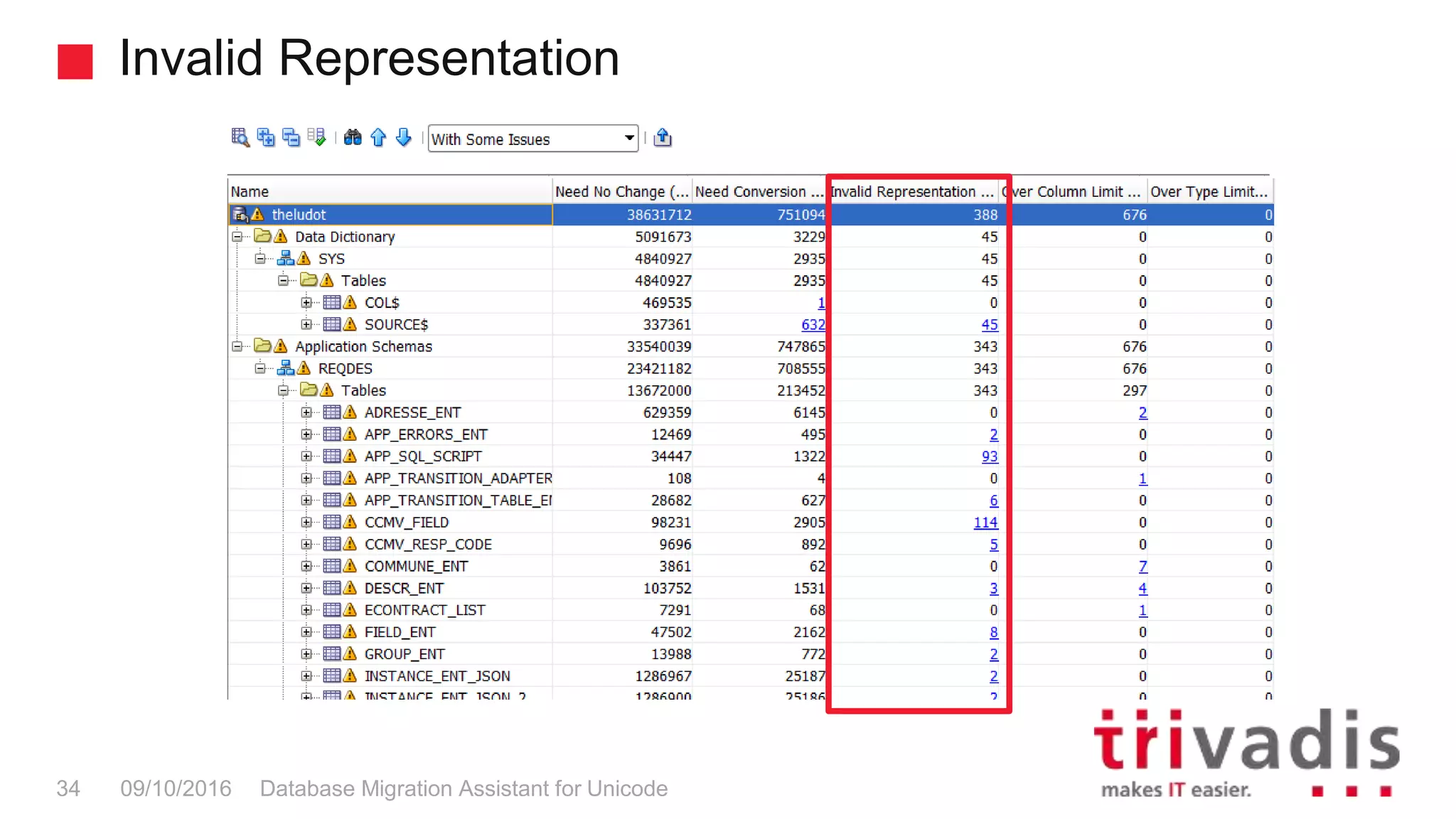Open the 6 link for APP_TRANSITION_TABLE_EI

tap(993, 500)
